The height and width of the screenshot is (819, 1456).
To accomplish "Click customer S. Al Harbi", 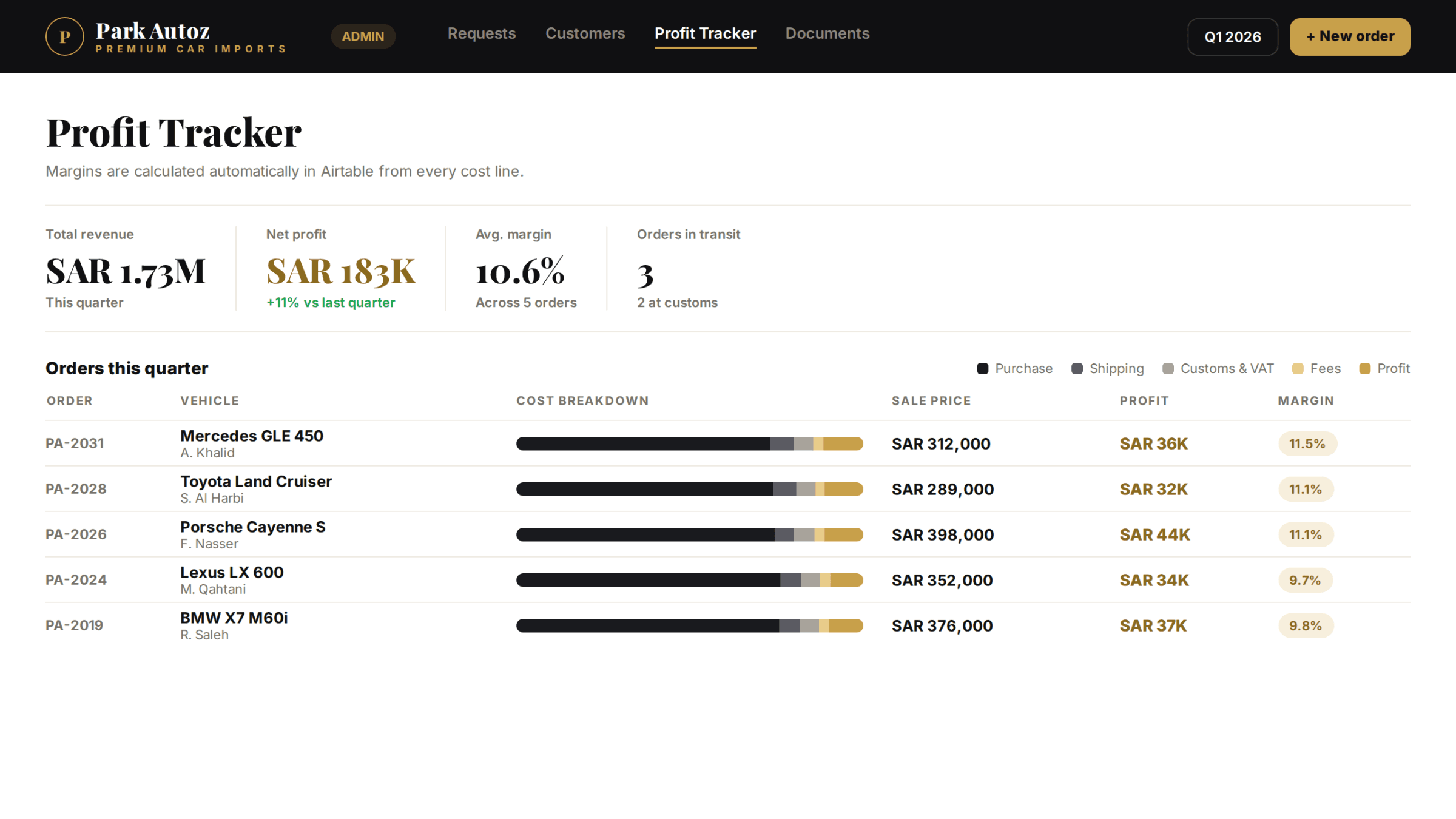I will click(212, 499).
